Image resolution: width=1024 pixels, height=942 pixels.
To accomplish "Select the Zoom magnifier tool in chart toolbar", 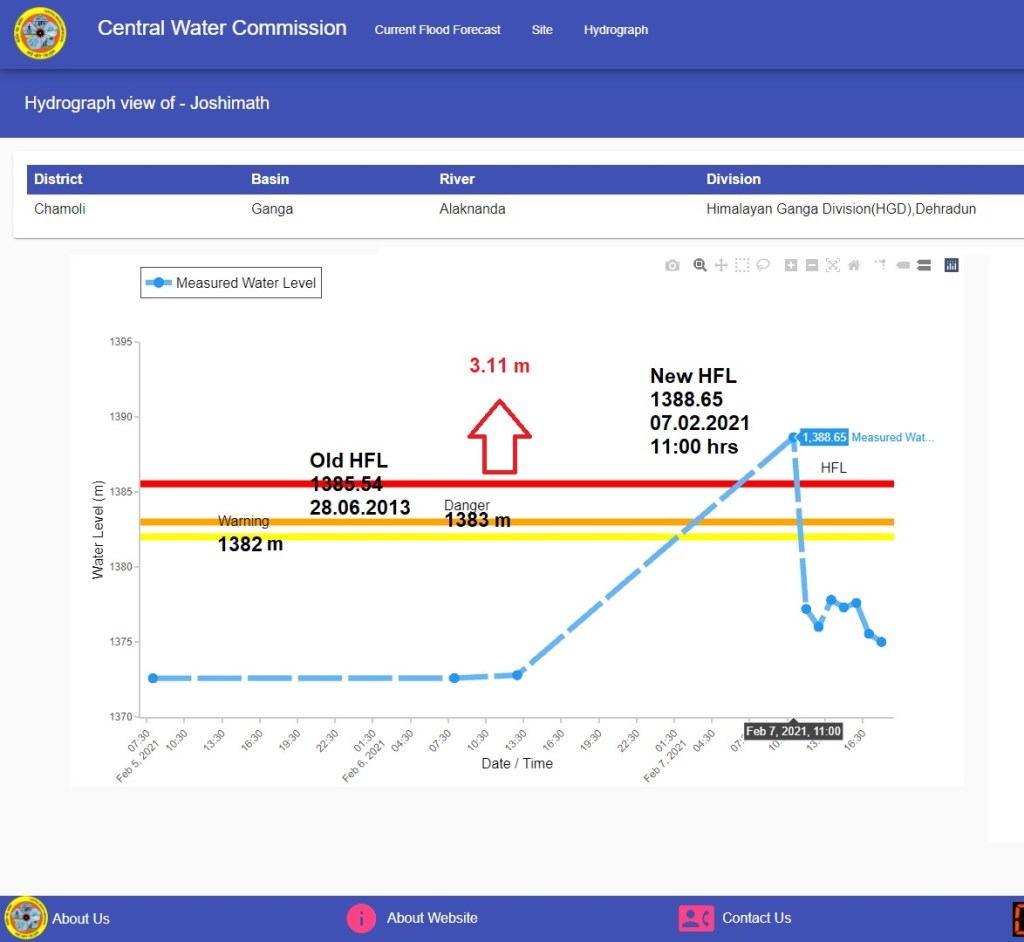I will point(700,265).
